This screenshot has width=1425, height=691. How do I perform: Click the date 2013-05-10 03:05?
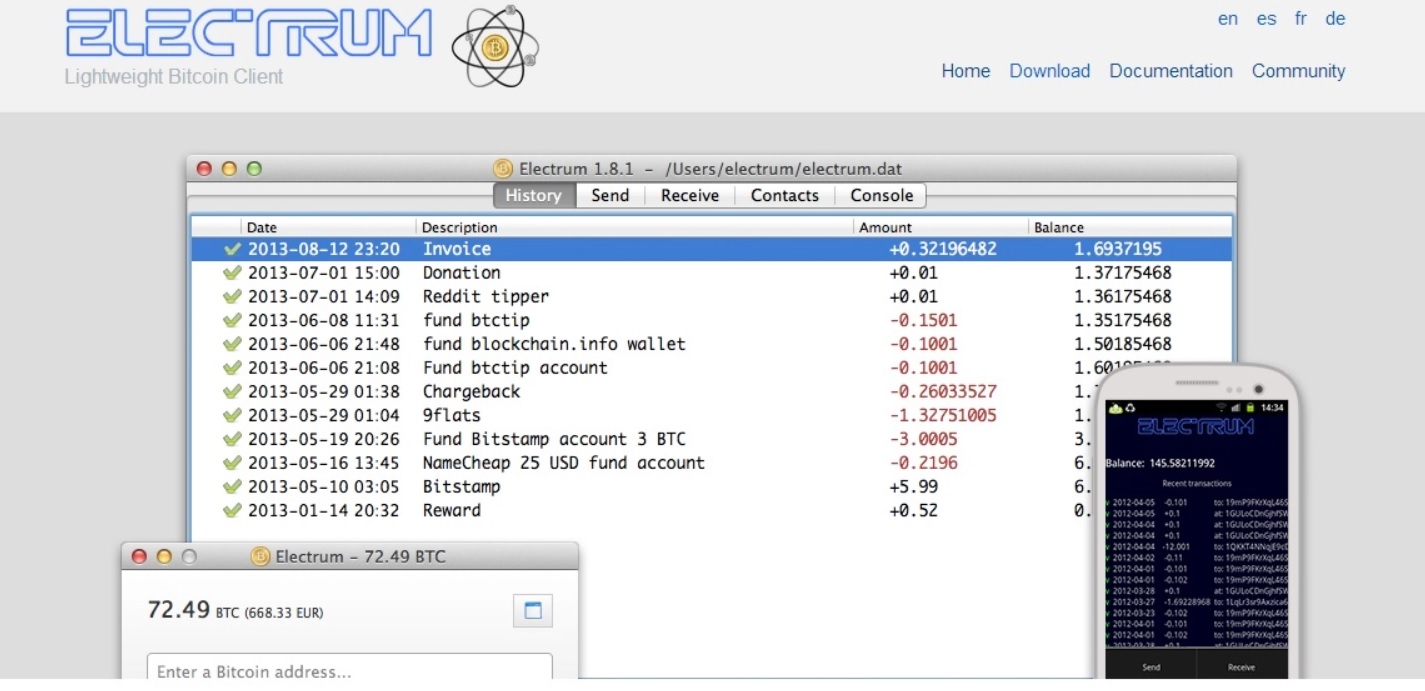pyautogui.click(x=324, y=487)
